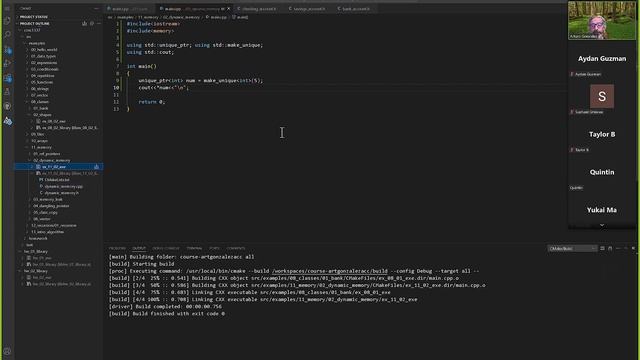The image size is (640, 360).
Task: Collapse the 11_memory folder
Action: tap(41, 147)
